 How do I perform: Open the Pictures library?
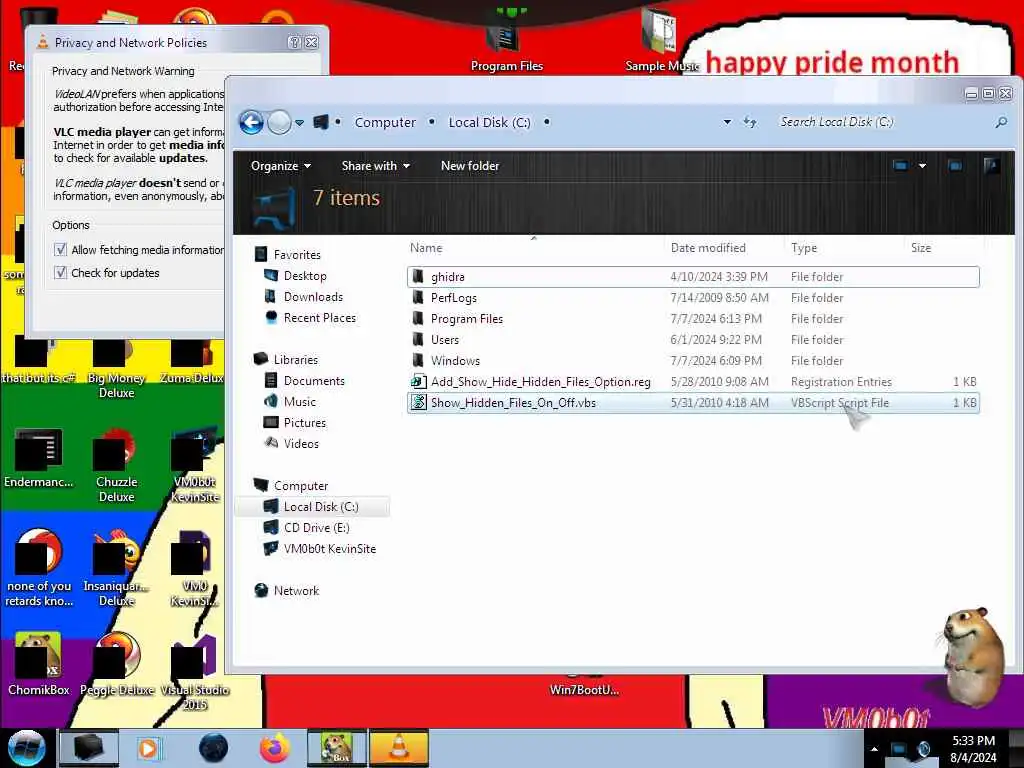click(304, 423)
